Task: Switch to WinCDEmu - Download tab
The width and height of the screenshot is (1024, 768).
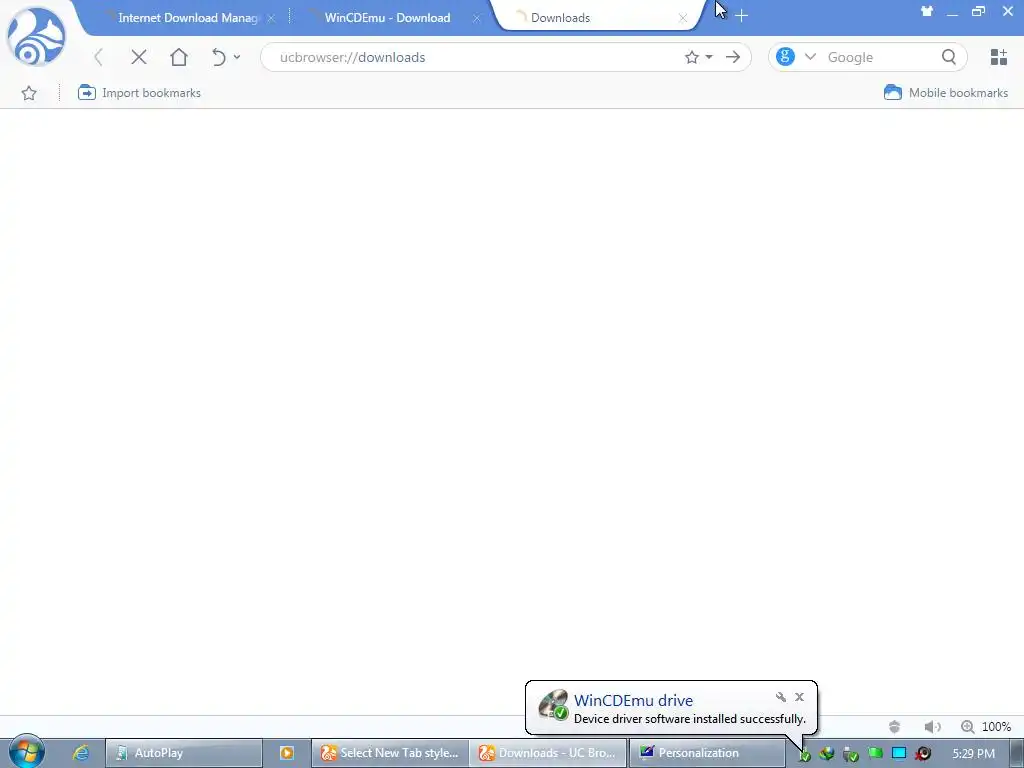Action: (387, 18)
